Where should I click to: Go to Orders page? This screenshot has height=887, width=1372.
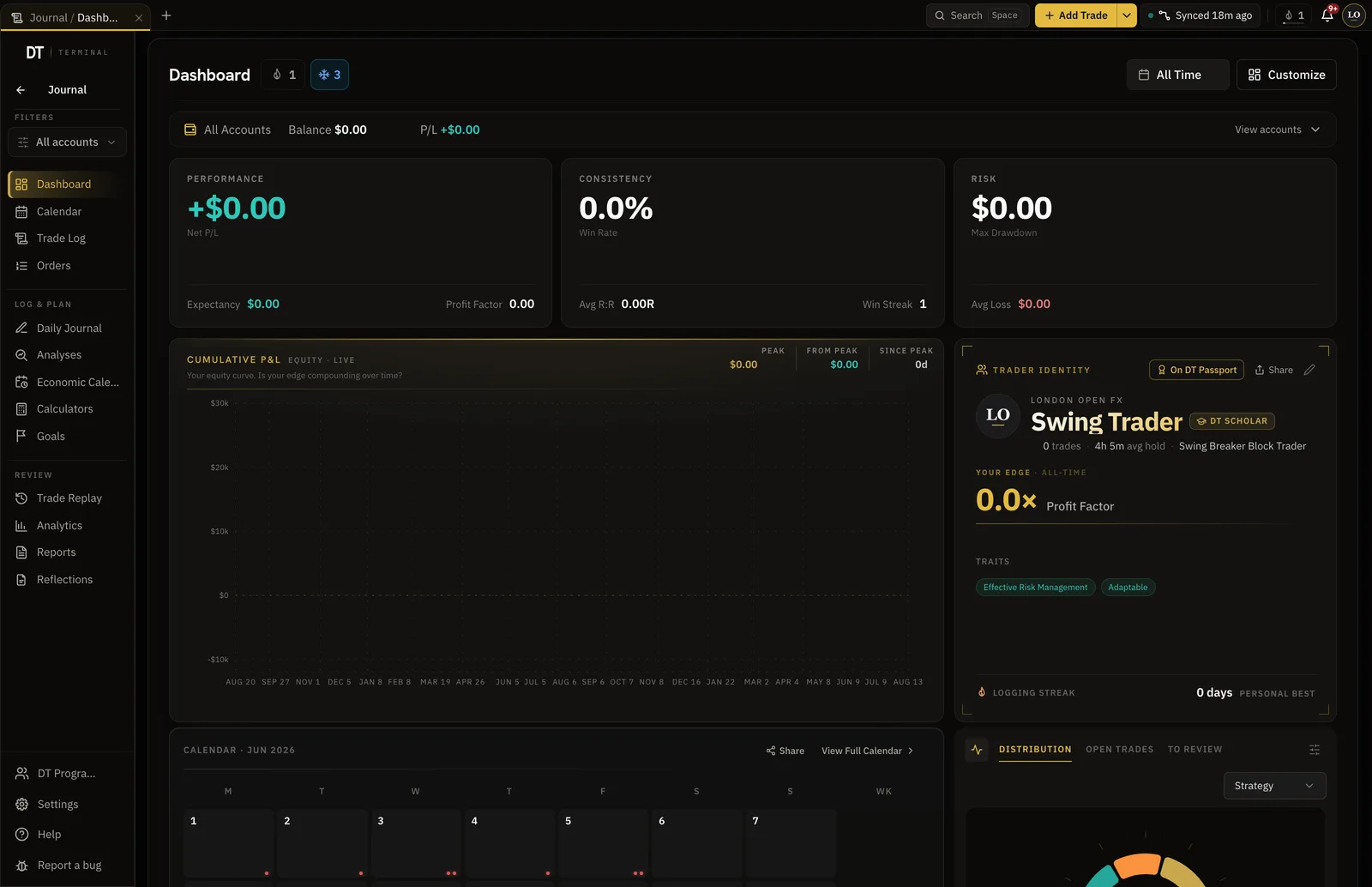(x=67, y=266)
